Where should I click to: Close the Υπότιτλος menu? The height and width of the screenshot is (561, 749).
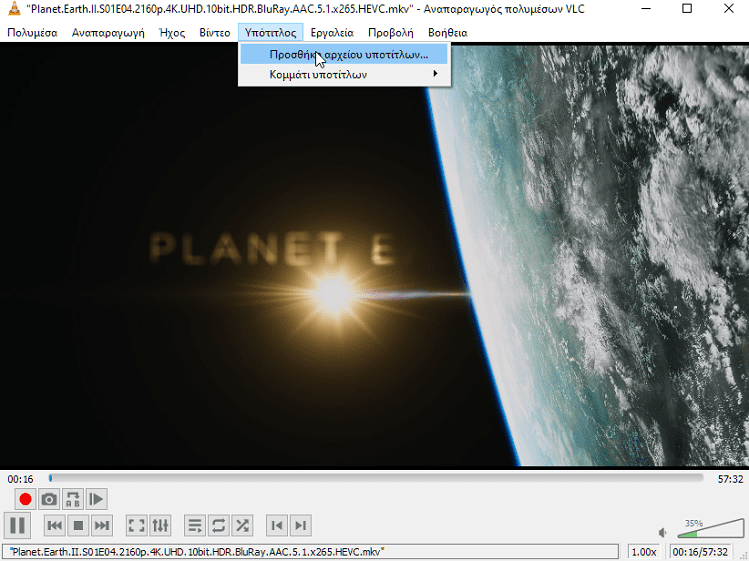[270, 32]
